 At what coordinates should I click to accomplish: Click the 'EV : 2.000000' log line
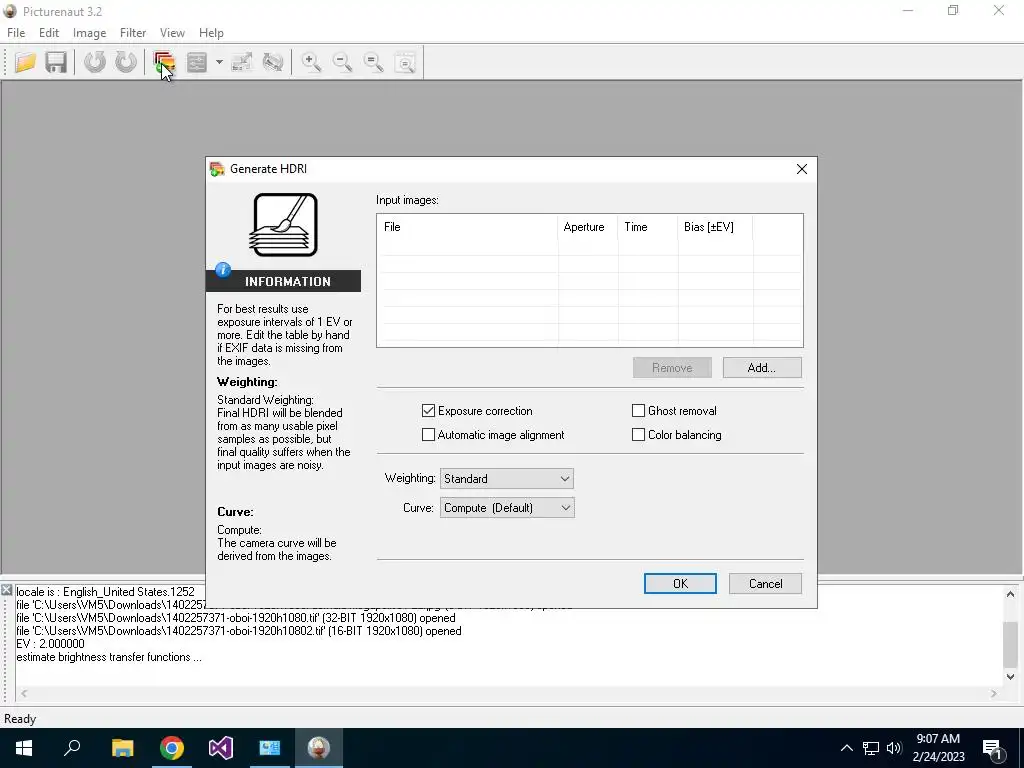point(50,644)
